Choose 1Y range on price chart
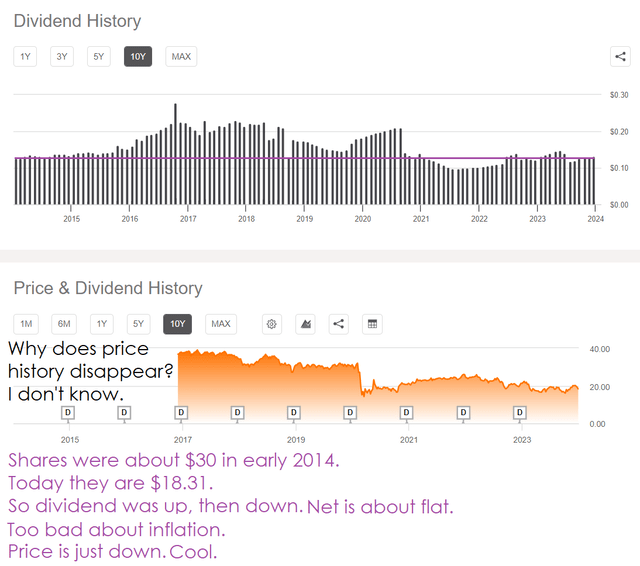Screen dimensions: 640x566 coord(102,324)
